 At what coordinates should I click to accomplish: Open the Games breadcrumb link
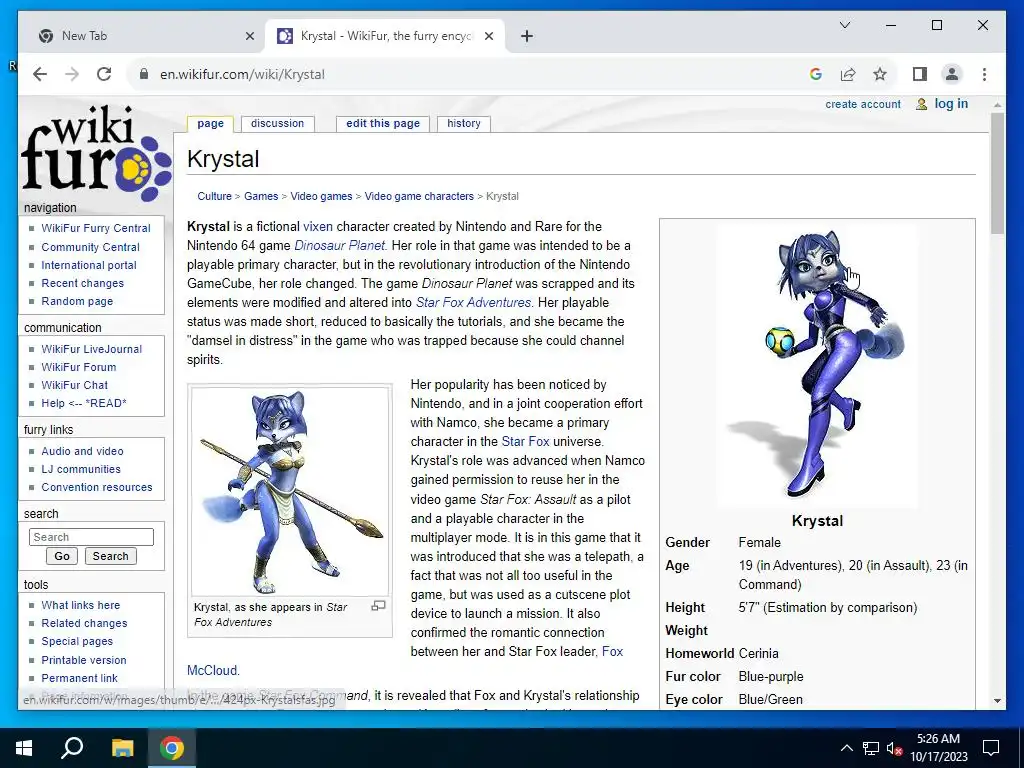(x=261, y=197)
